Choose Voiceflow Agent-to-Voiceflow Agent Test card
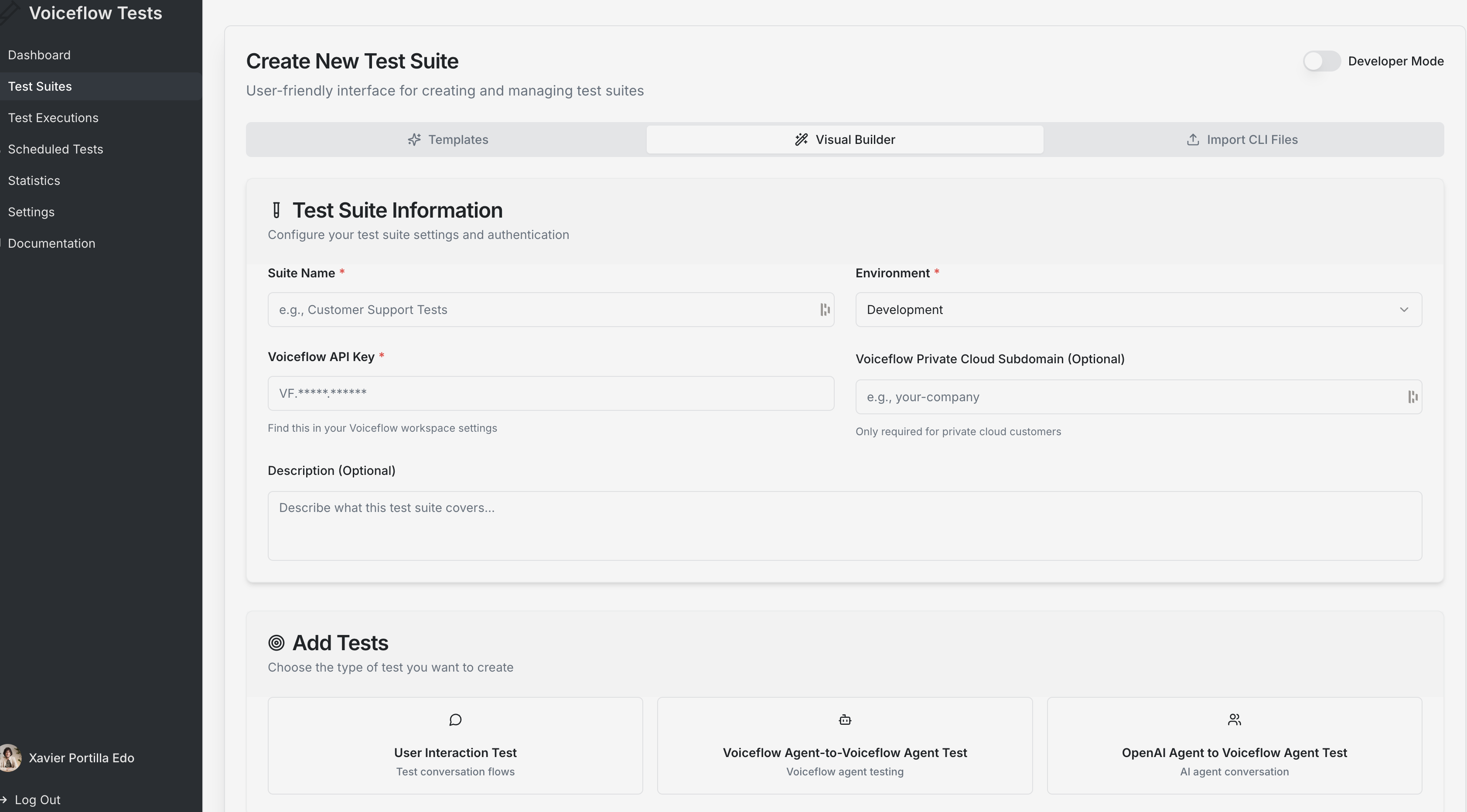 (845, 745)
